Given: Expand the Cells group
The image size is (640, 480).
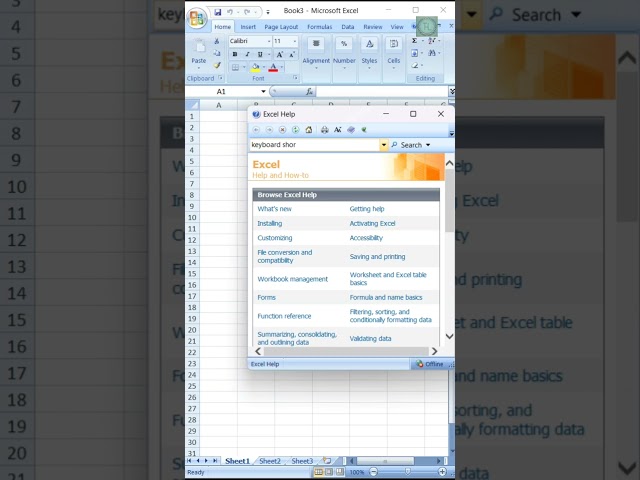Looking at the screenshot, I should 394,53.
